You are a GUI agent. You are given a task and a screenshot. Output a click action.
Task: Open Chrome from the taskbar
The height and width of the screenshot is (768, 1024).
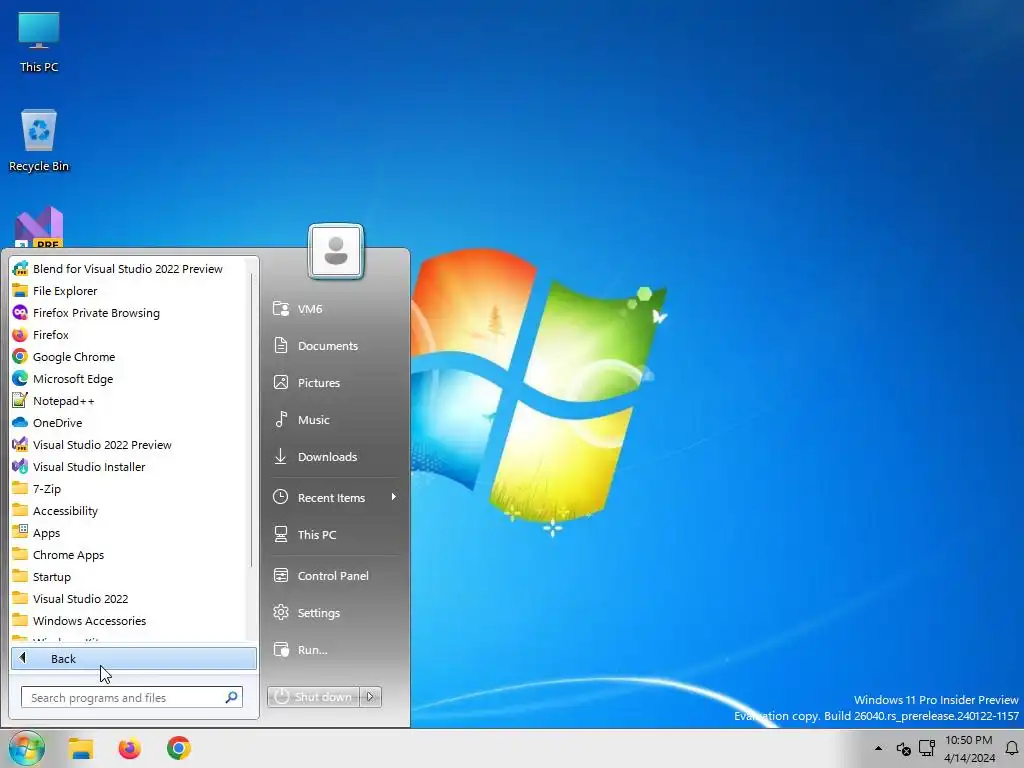tap(178, 748)
